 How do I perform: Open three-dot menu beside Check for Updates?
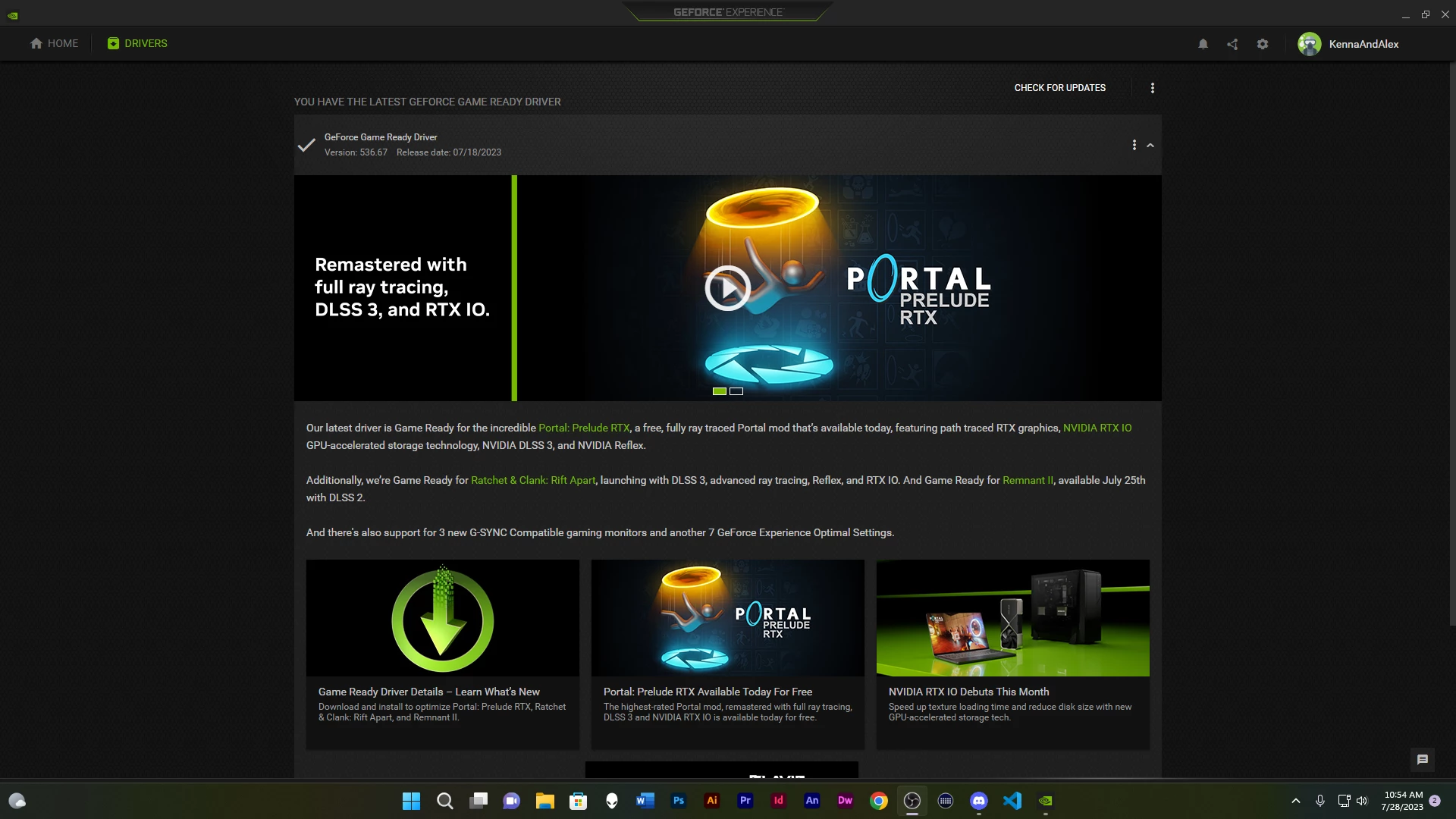1153,88
